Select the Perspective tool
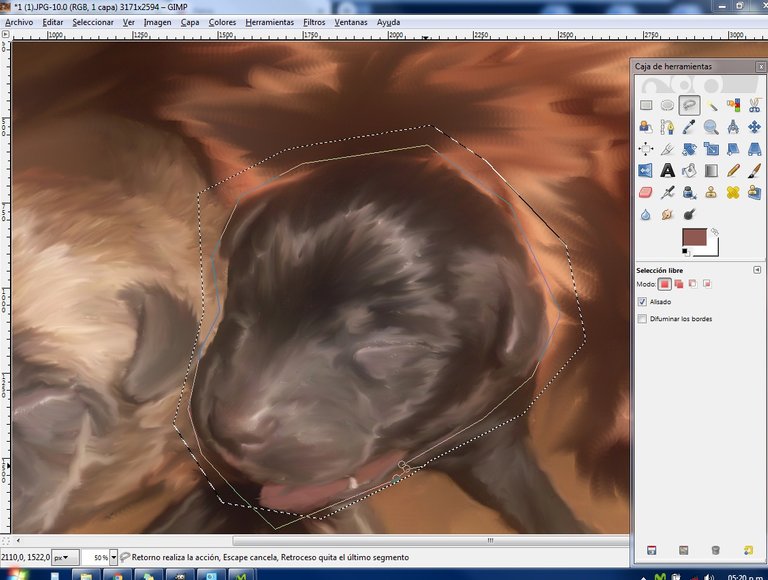Image resolution: width=768 pixels, height=580 pixels. 755,149
